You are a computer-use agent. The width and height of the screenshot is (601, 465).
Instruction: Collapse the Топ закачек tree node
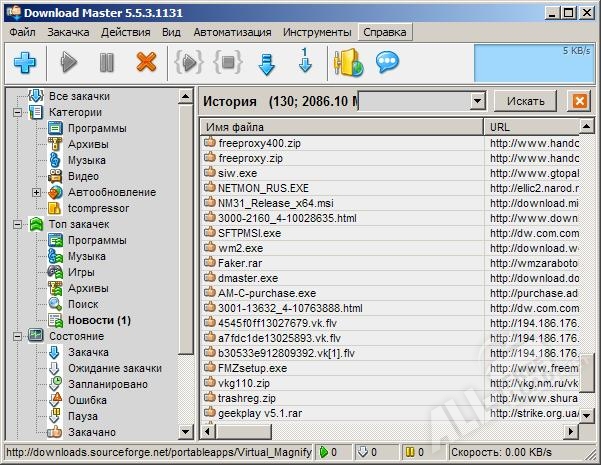click(x=18, y=224)
